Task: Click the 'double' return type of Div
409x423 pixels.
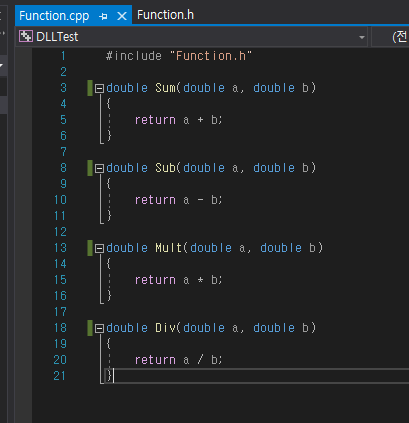Action: click(127, 328)
